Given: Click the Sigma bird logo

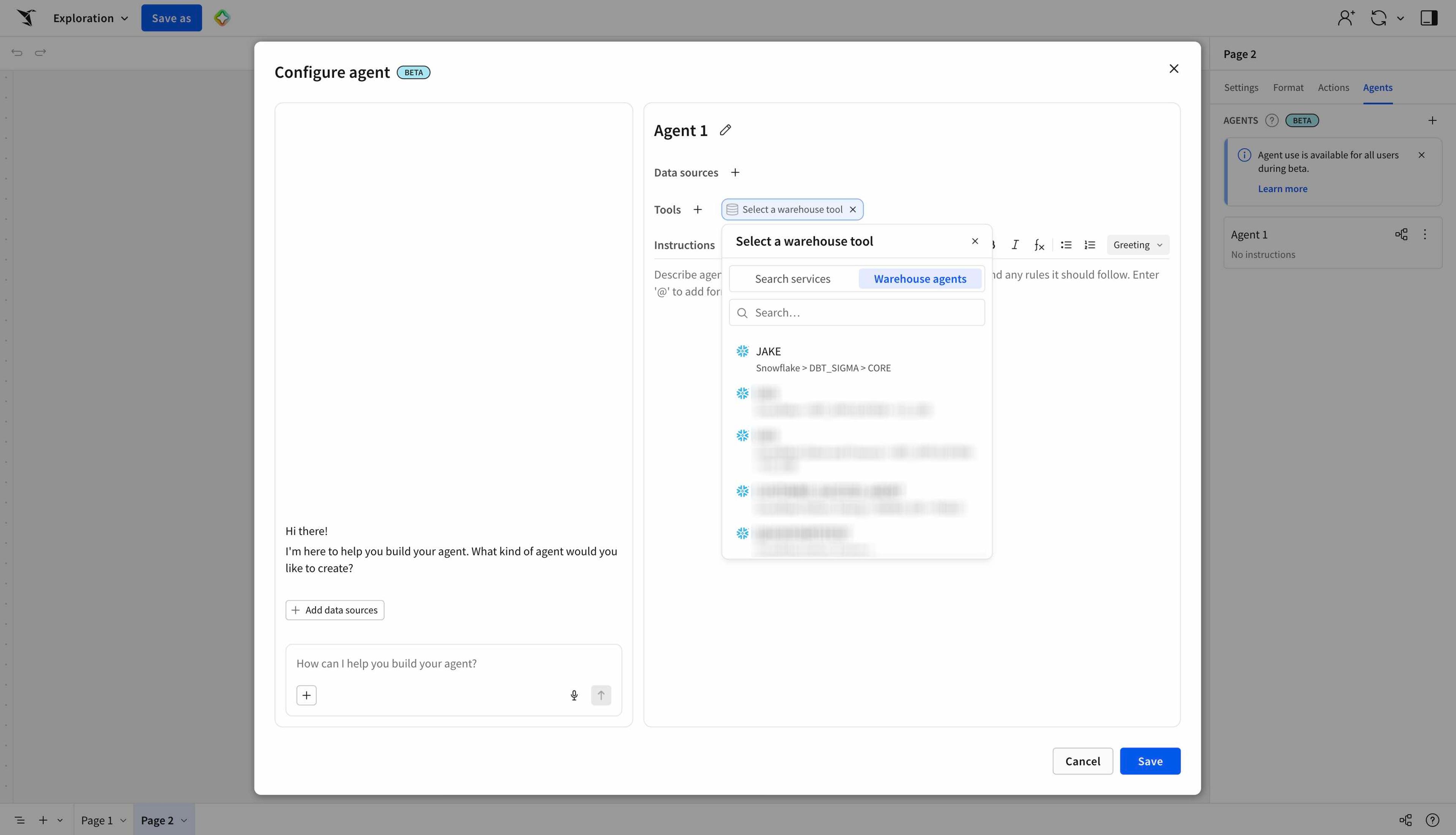Looking at the screenshot, I should [27, 18].
